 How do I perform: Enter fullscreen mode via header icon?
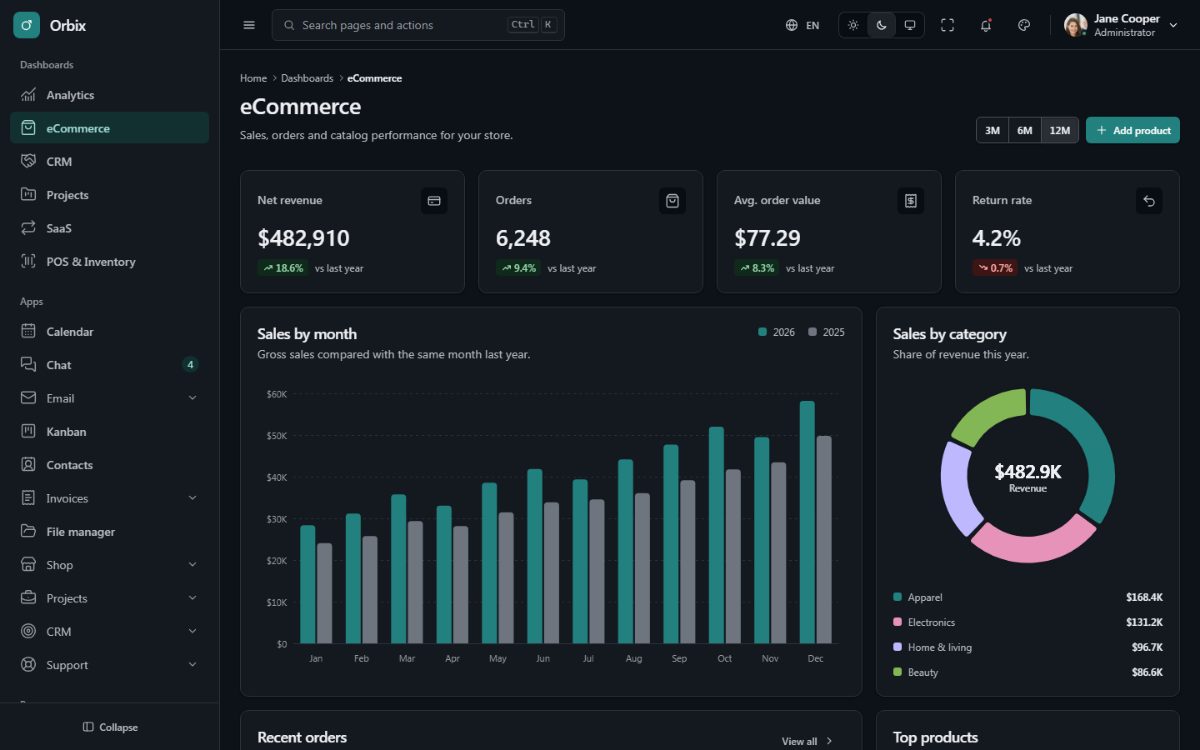(948, 25)
